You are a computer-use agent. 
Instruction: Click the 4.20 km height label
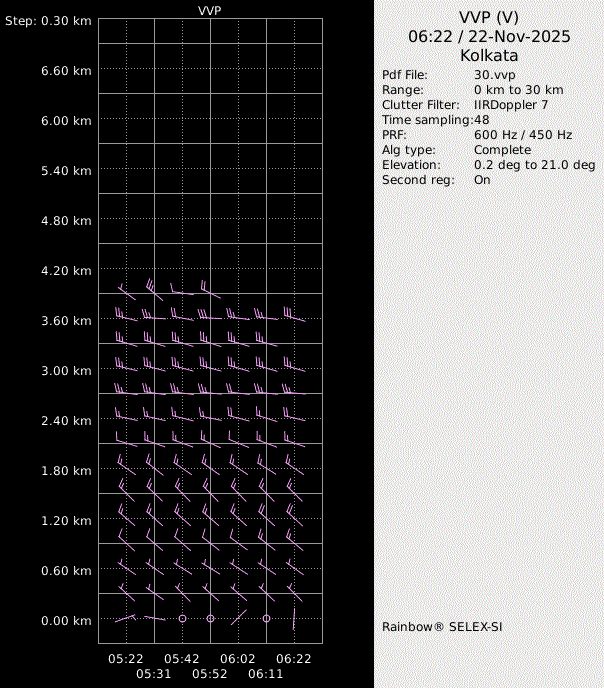(x=67, y=270)
